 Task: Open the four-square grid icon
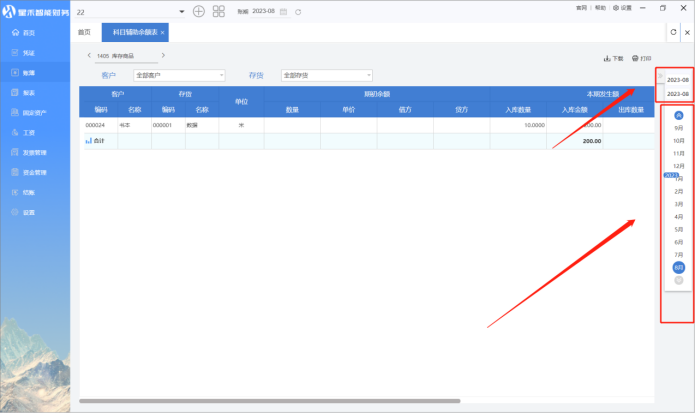tap(219, 11)
